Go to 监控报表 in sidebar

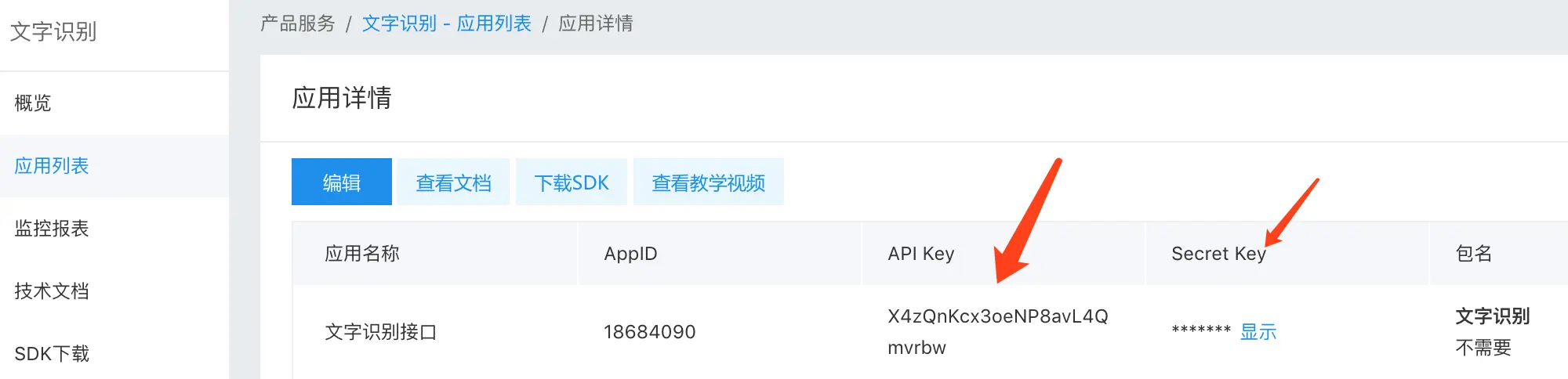pos(52,228)
